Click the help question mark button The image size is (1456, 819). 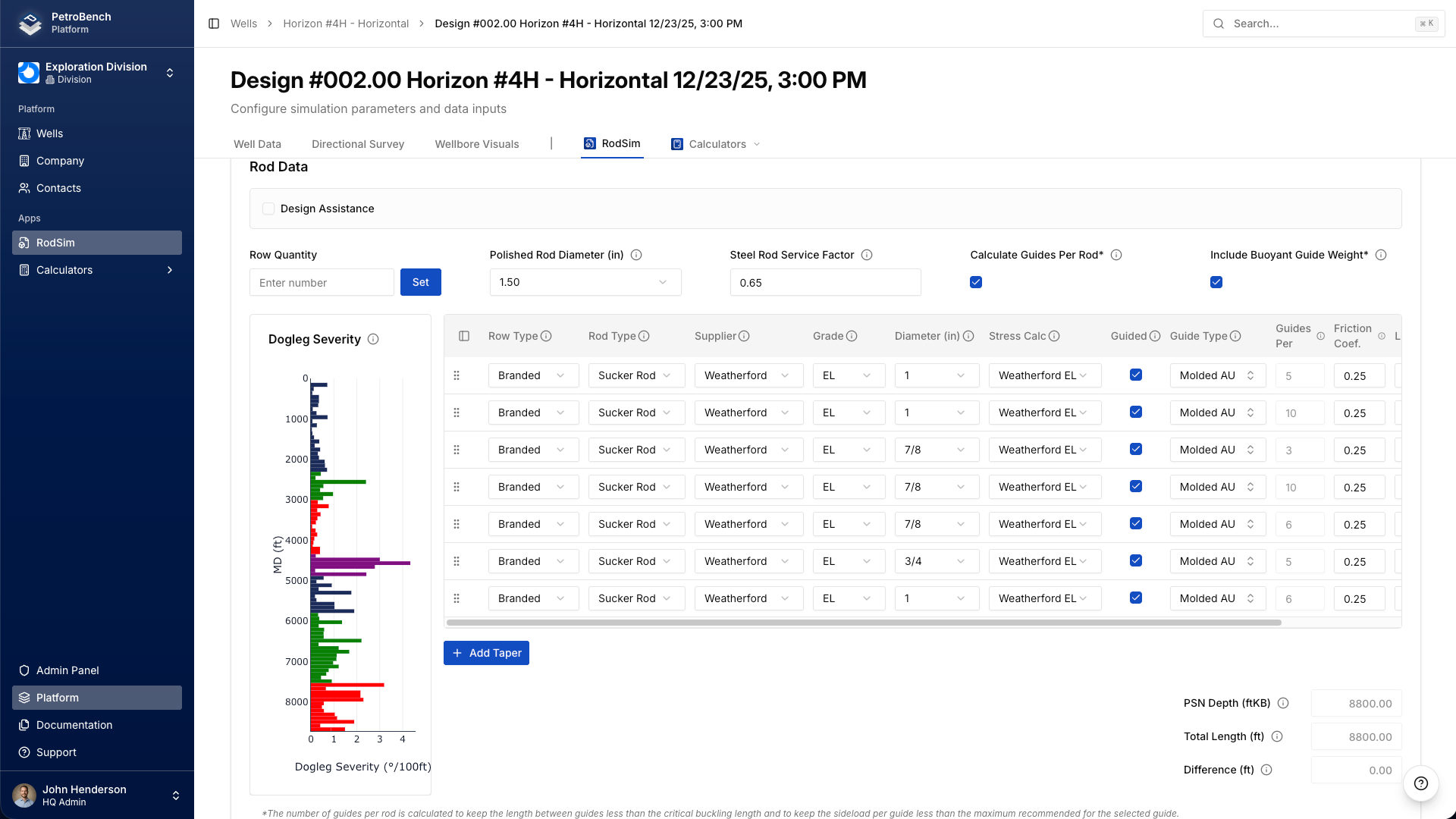[x=1420, y=783]
